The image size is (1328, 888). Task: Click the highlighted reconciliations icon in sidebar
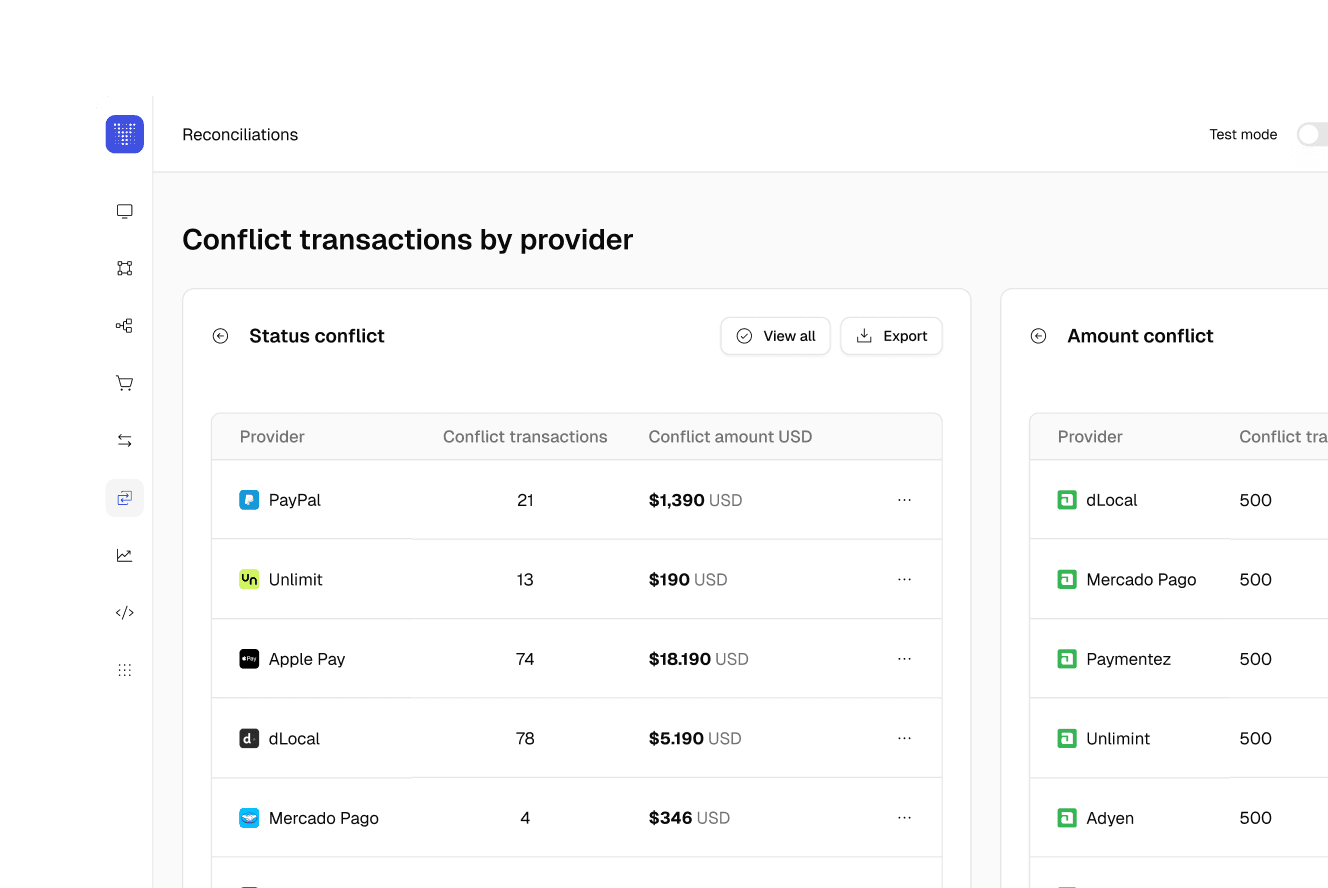(x=125, y=498)
